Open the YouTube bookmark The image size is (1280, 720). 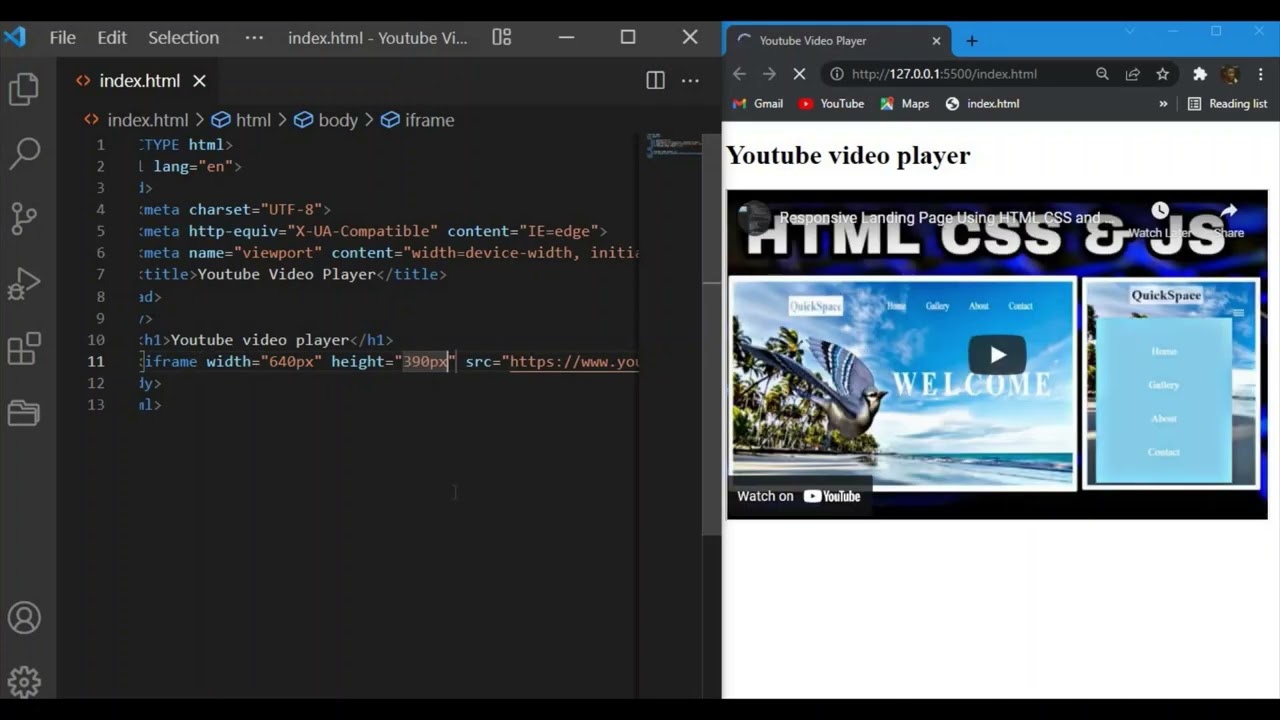(x=831, y=104)
